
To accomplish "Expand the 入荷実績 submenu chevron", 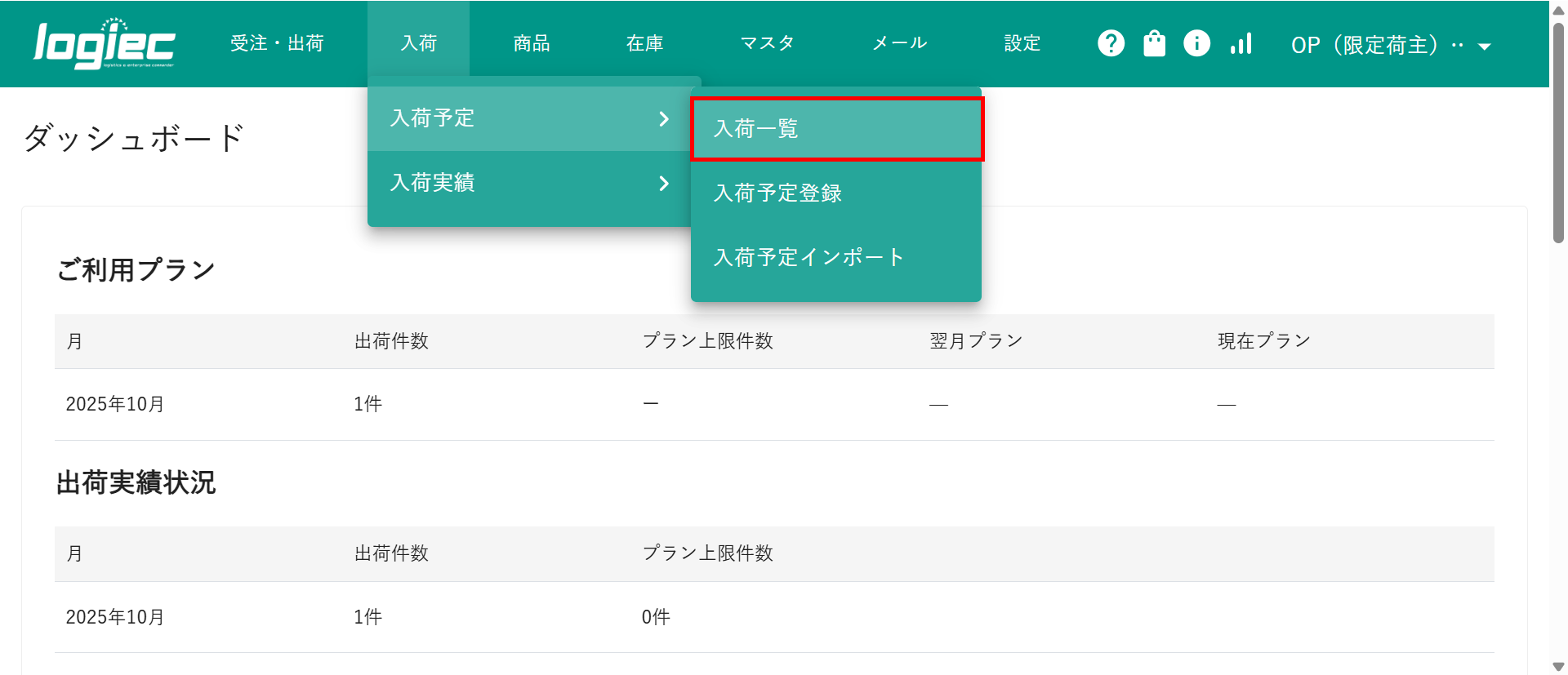I will tap(663, 183).
